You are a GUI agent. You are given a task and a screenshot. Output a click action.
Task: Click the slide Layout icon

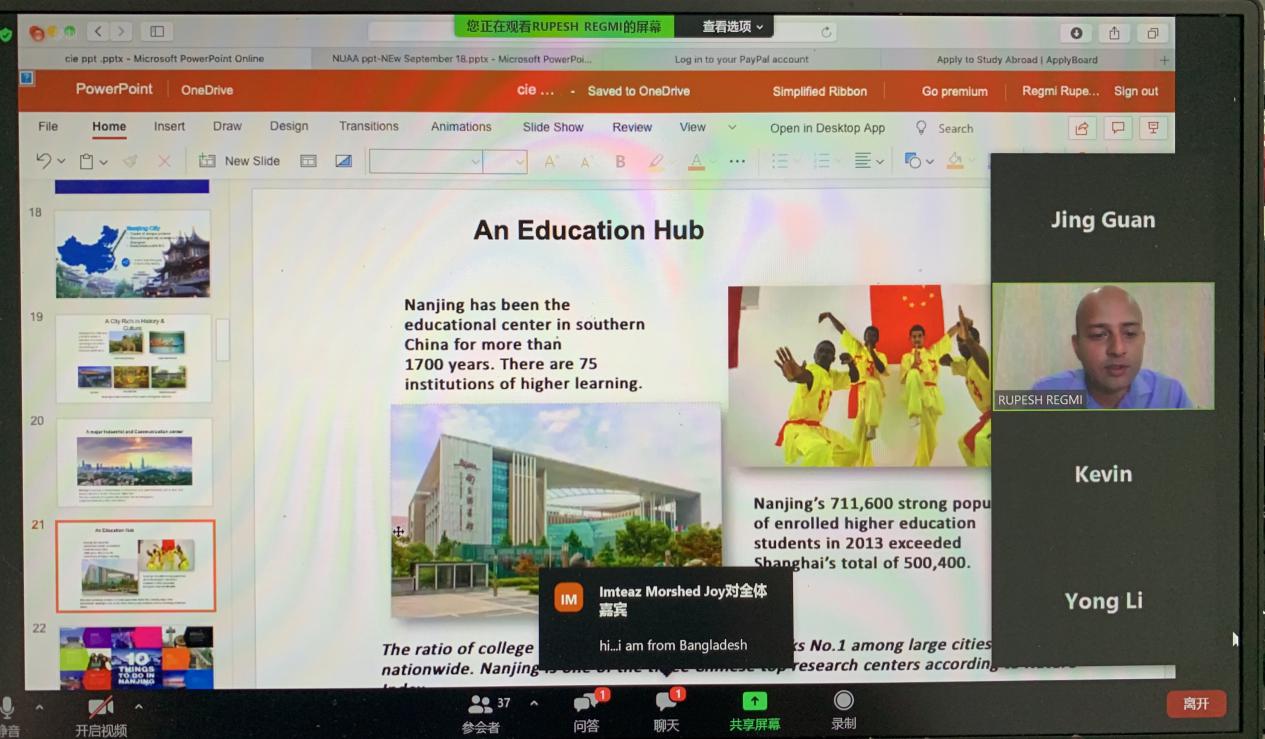[308, 161]
